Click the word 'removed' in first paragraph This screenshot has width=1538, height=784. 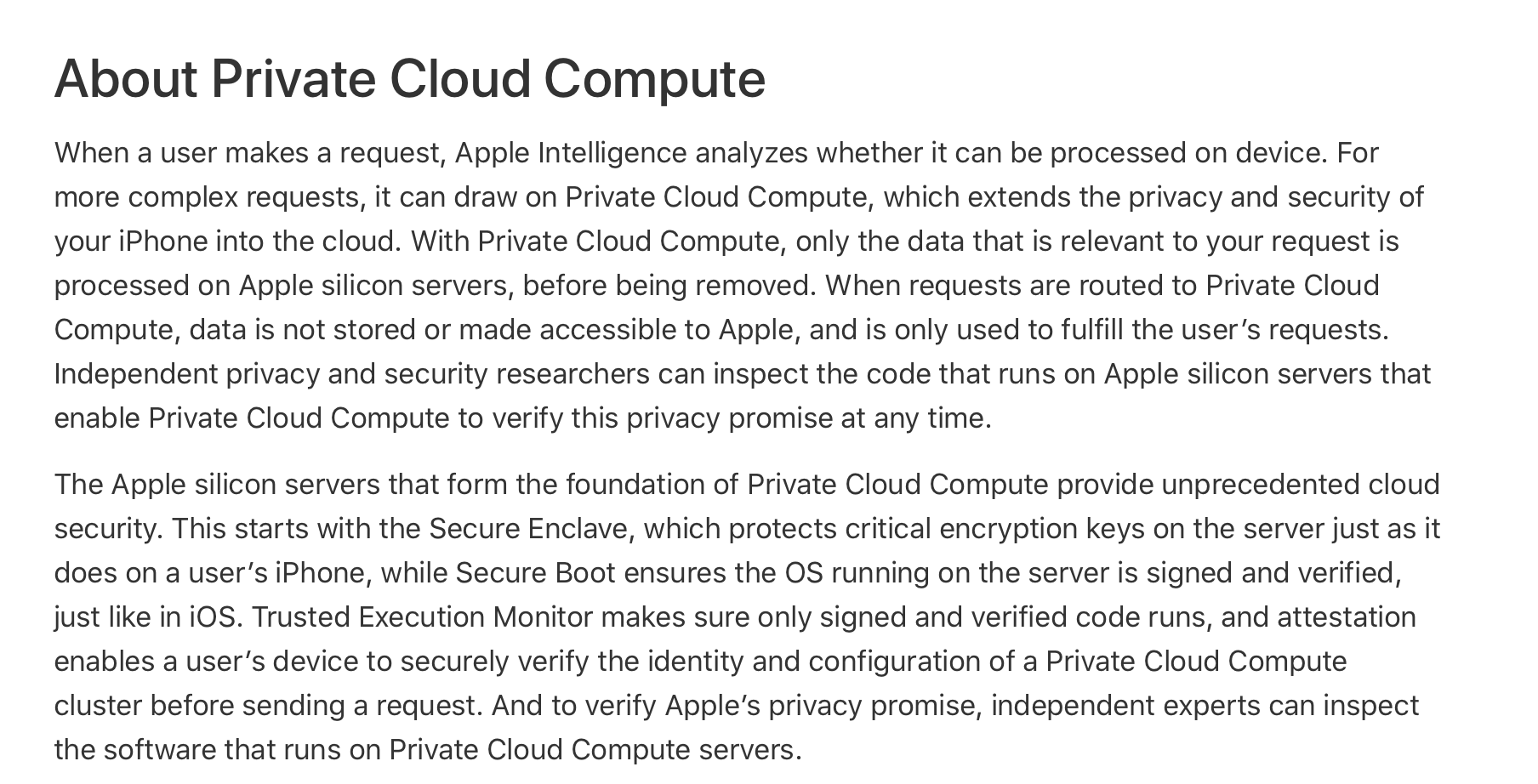(x=754, y=286)
